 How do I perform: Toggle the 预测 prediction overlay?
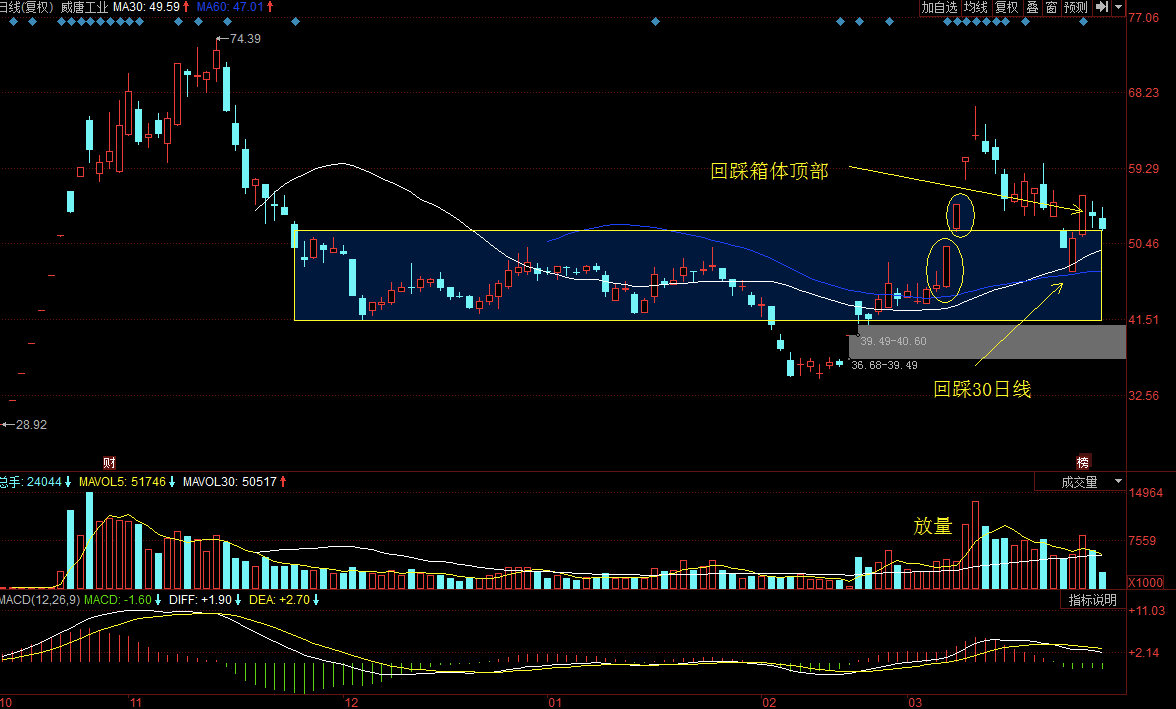point(1076,7)
